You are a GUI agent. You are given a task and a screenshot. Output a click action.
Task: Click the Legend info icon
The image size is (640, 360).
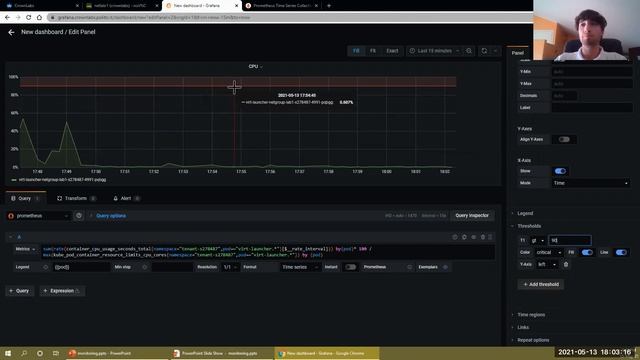point(45,267)
